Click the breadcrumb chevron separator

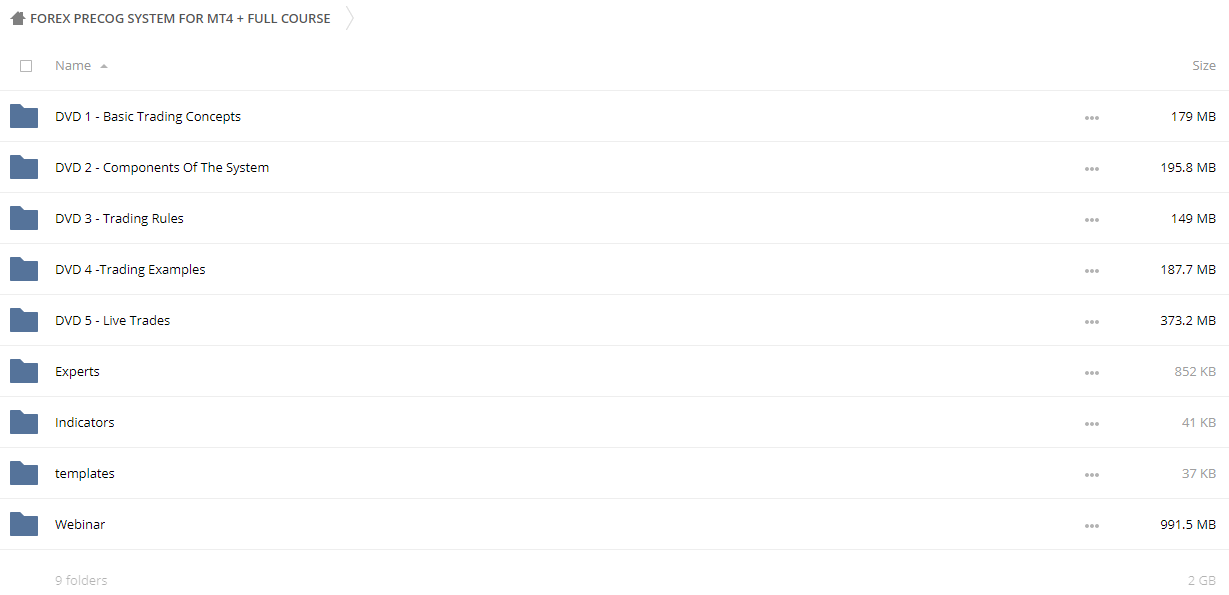click(x=350, y=18)
